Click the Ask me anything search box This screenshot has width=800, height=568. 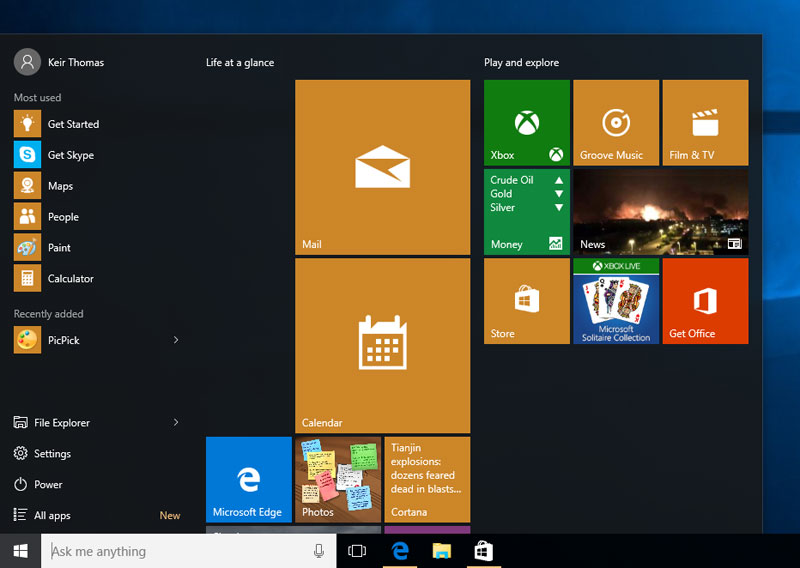pos(188,551)
